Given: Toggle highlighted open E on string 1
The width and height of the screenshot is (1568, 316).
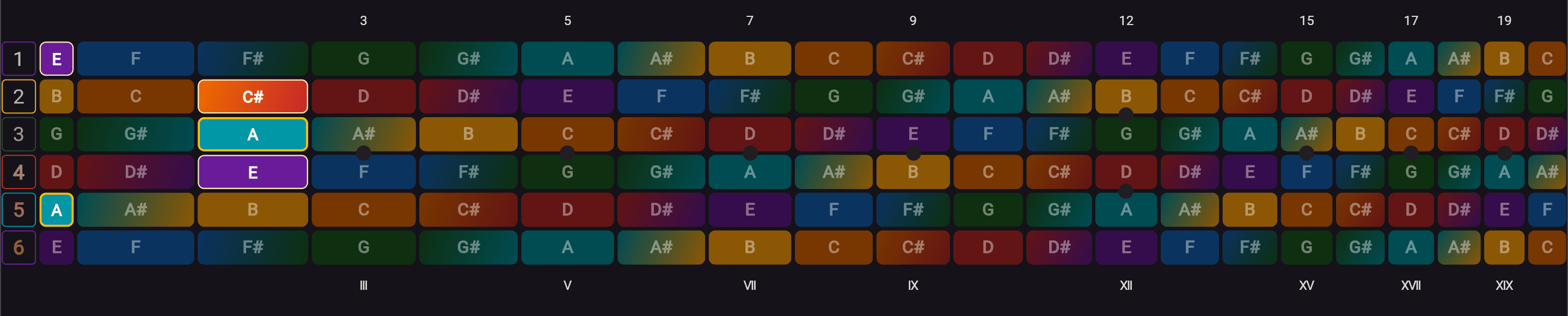Looking at the screenshot, I should point(57,59).
